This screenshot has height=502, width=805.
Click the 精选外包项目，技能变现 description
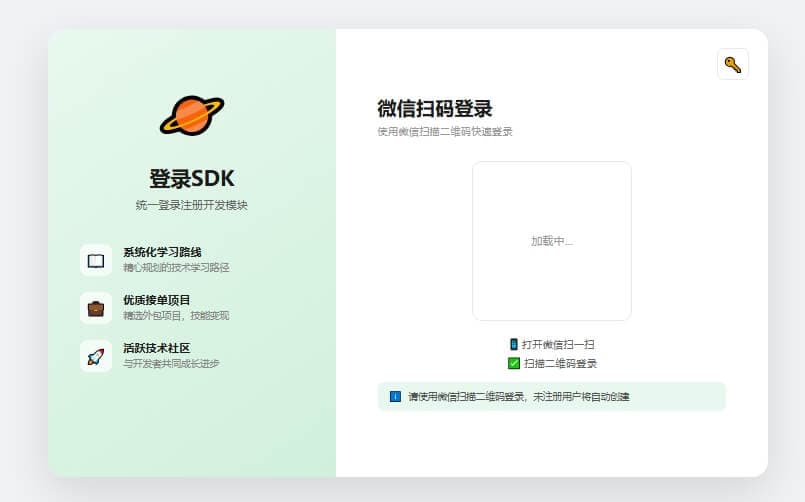click(x=176, y=315)
